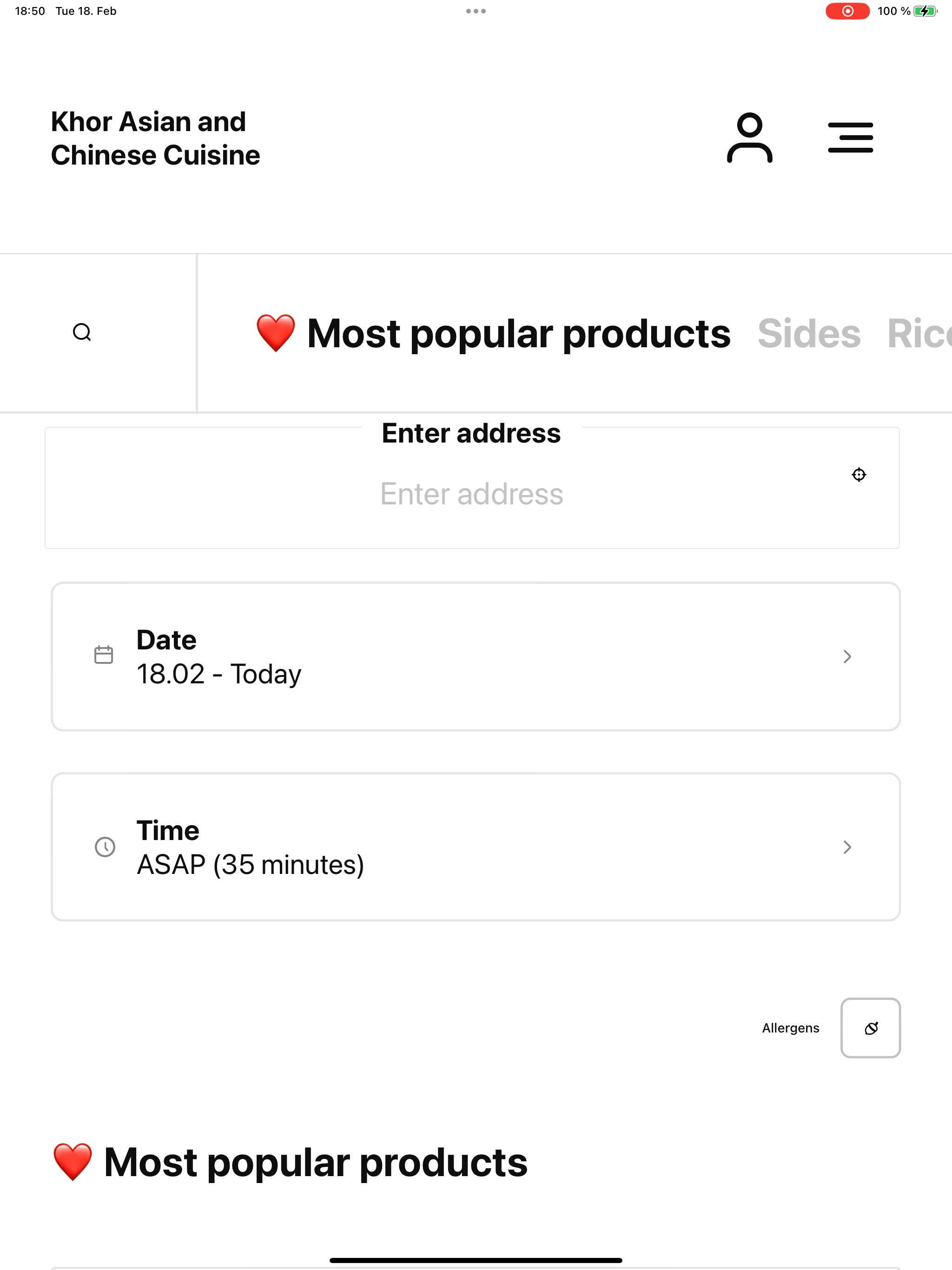Expand the Time chevron arrow
Viewport: 952px width, 1270px height.
(x=847, y=847)
